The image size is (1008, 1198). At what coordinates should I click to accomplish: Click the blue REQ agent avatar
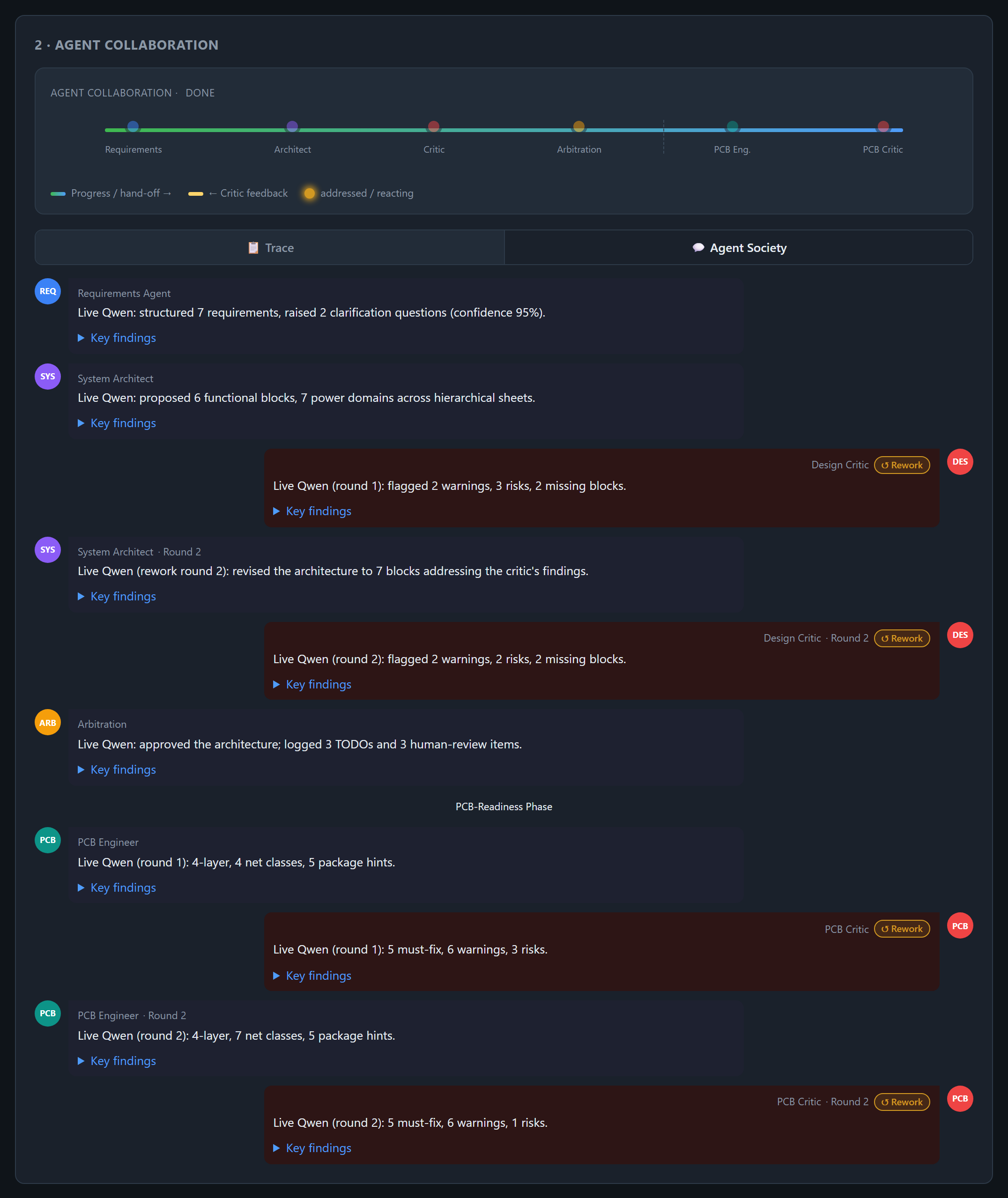coord(48,291)
